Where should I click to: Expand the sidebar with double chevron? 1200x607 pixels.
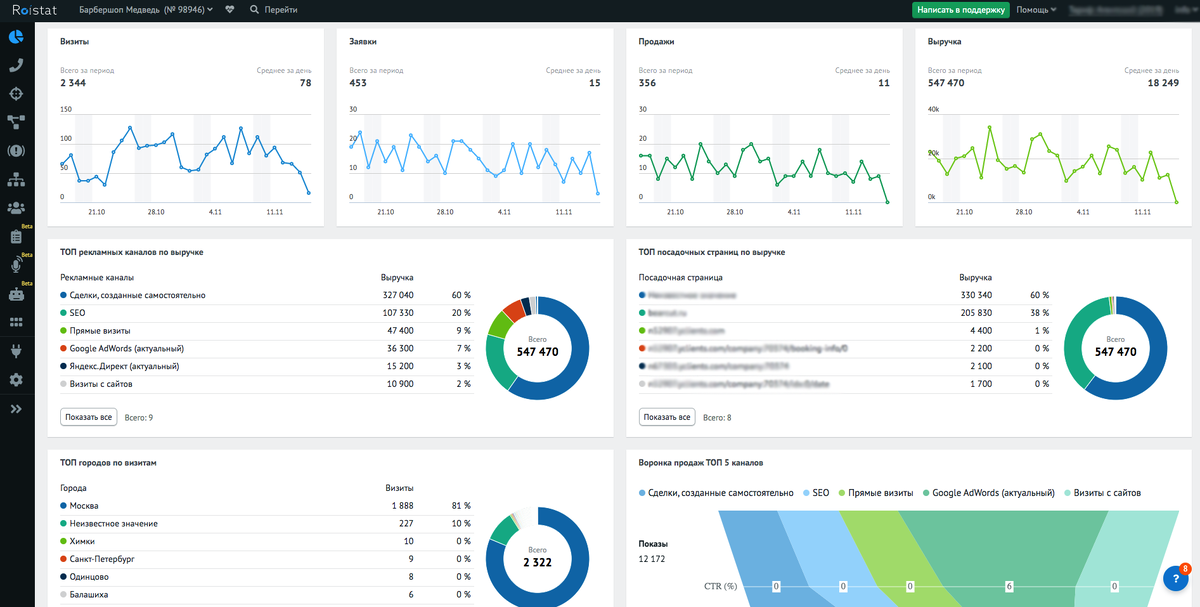point(16,409)
